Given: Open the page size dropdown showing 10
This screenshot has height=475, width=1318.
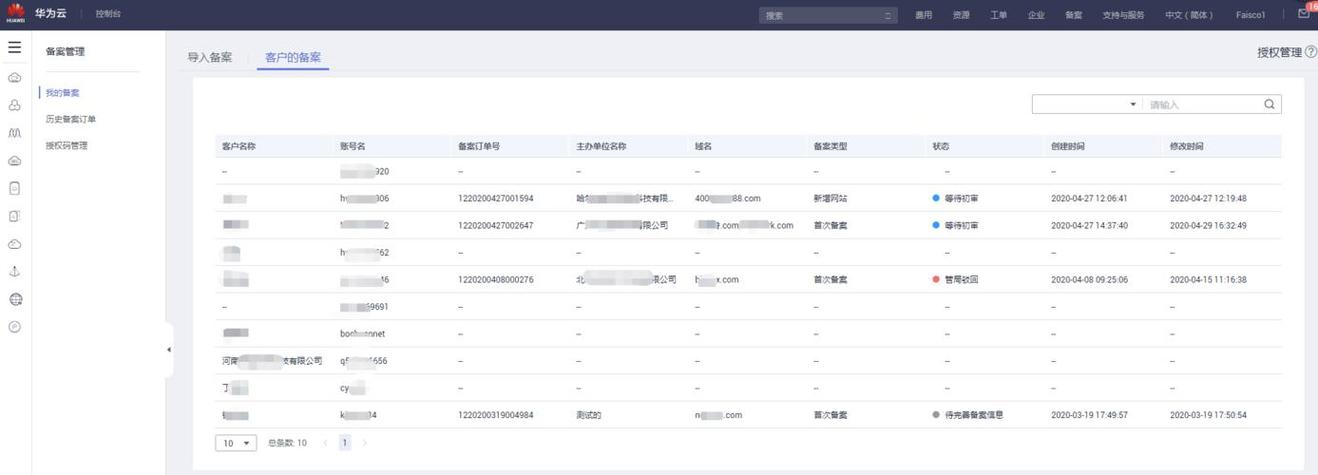Looking at the screenshot, I should 236,442.
